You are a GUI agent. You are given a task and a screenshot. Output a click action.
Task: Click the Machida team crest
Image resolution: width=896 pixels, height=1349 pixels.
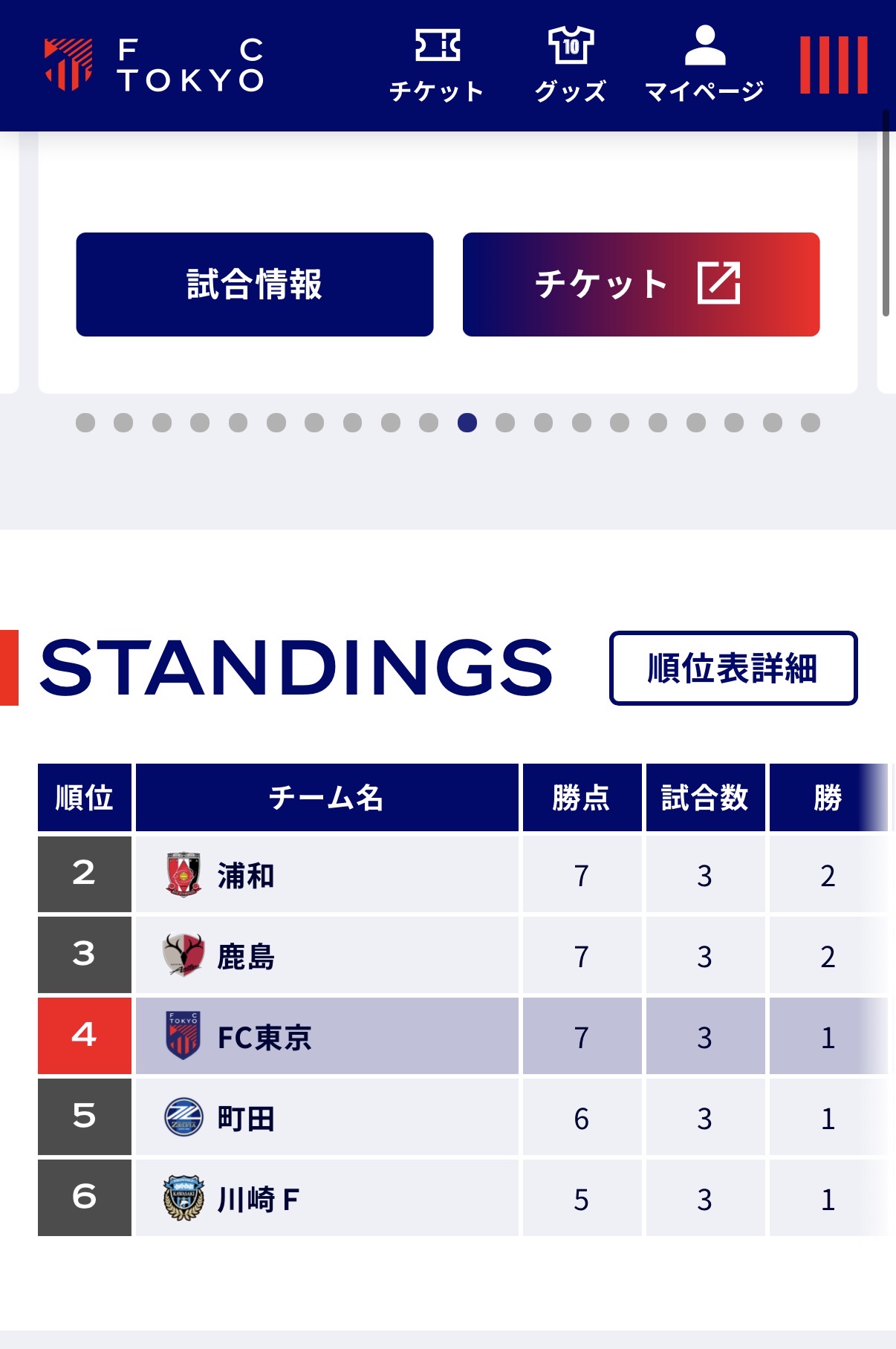[x=183, y=1117]
